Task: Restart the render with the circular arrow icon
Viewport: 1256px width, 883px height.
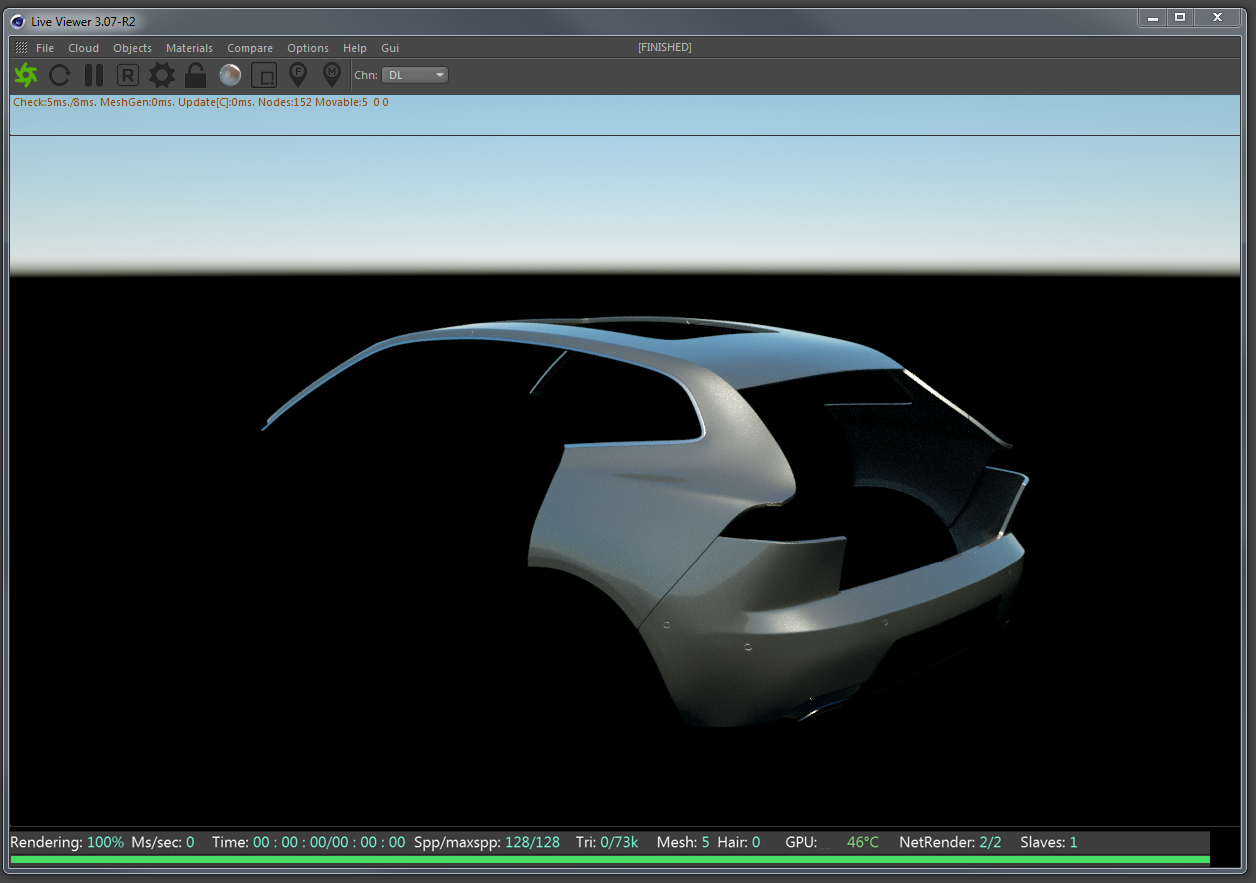Action: pos(60,75)
